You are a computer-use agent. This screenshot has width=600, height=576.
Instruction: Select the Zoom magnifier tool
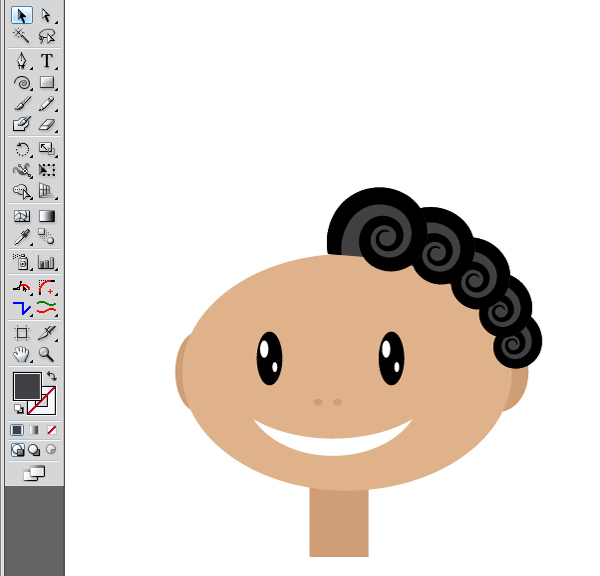[x=46, y=354]
